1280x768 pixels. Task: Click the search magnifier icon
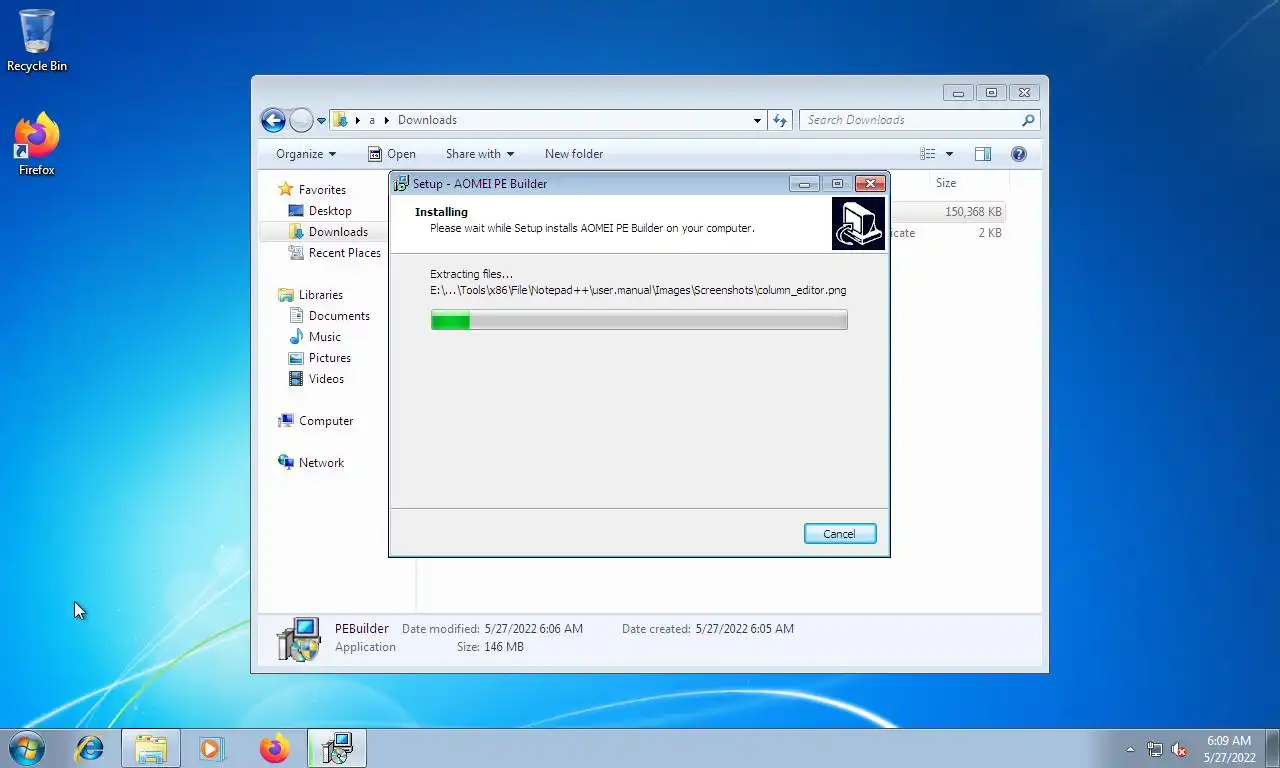click(1028, 120)
